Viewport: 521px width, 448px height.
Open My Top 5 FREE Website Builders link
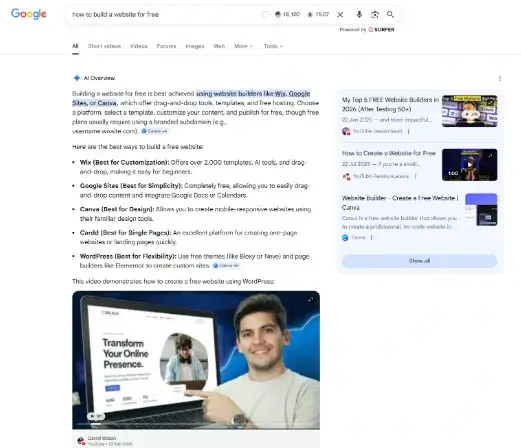(x=390, y=104)
